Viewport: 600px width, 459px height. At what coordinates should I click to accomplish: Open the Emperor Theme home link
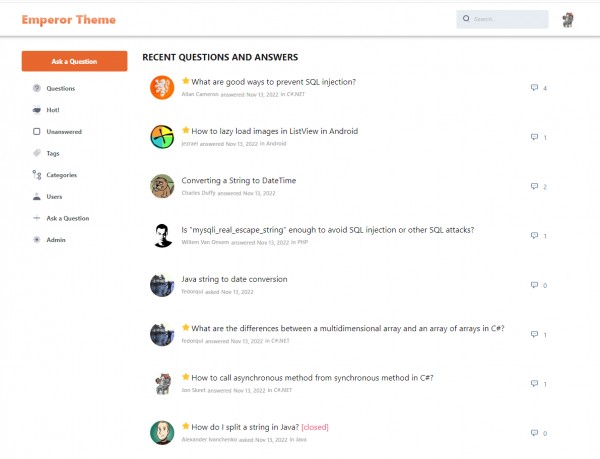click(69, 20)
